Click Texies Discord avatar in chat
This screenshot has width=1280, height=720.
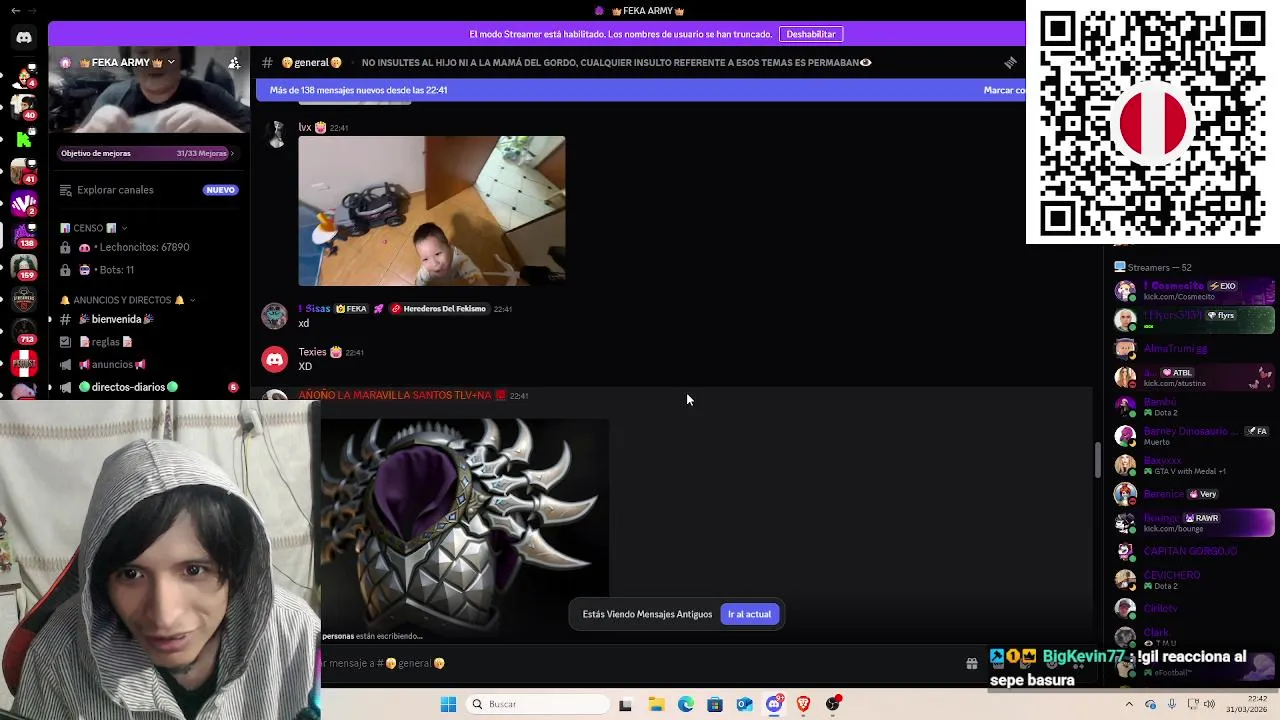coord(275,359)
